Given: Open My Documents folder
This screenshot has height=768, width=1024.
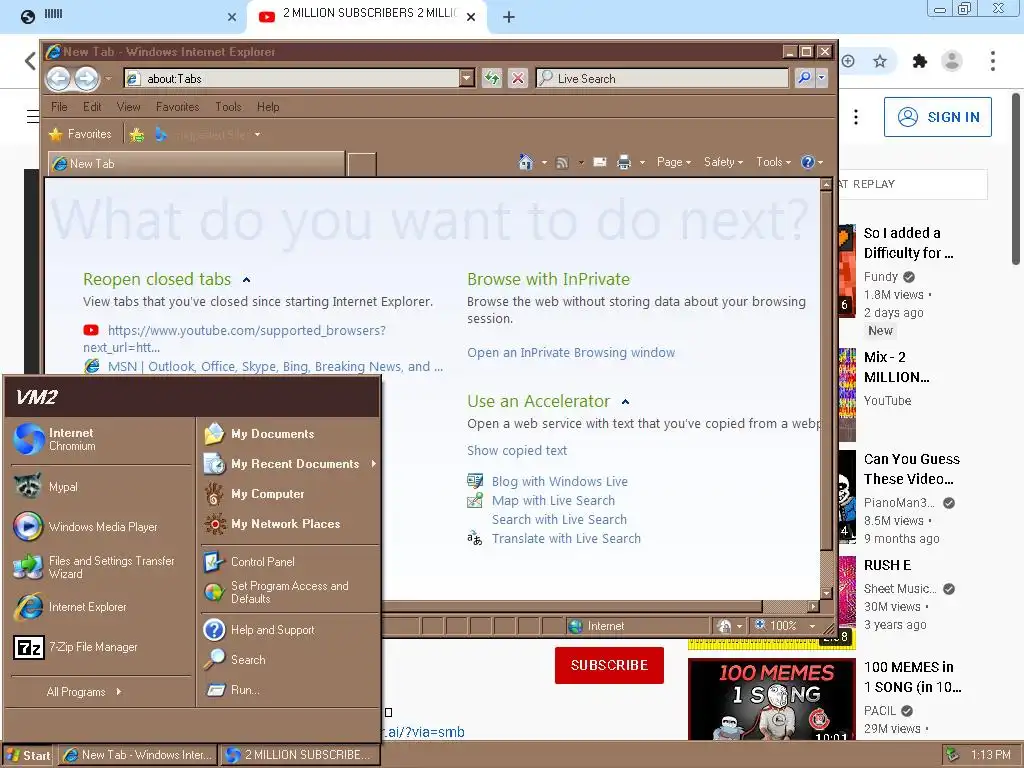Looking at the screenshot, I should click(289, 434).
